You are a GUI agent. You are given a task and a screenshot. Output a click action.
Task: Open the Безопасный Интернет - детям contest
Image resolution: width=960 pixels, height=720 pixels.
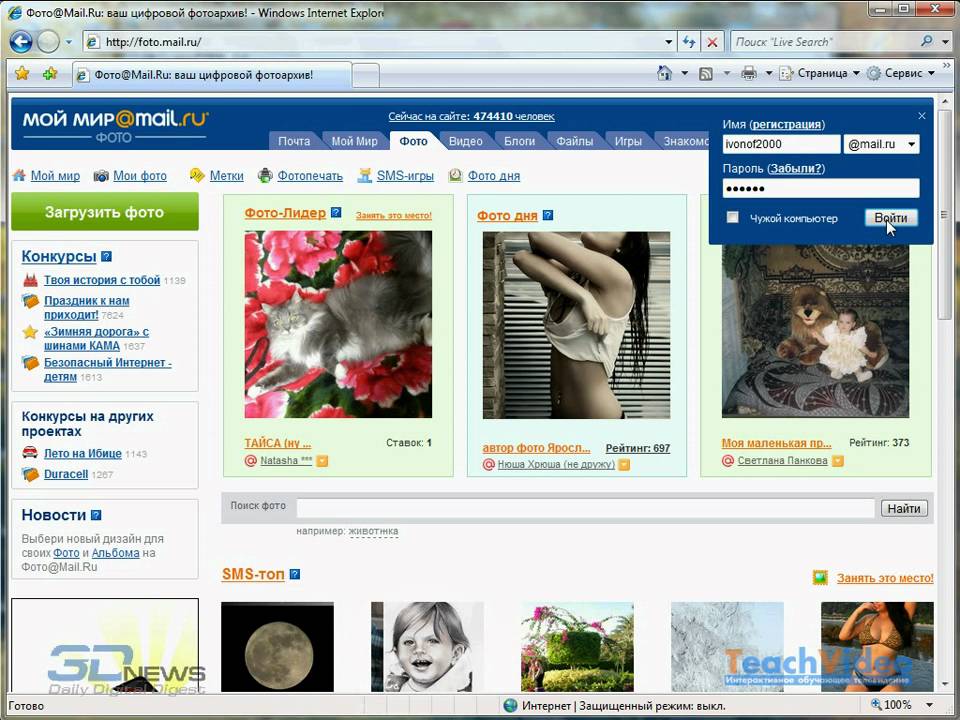(x=107, y=369)
